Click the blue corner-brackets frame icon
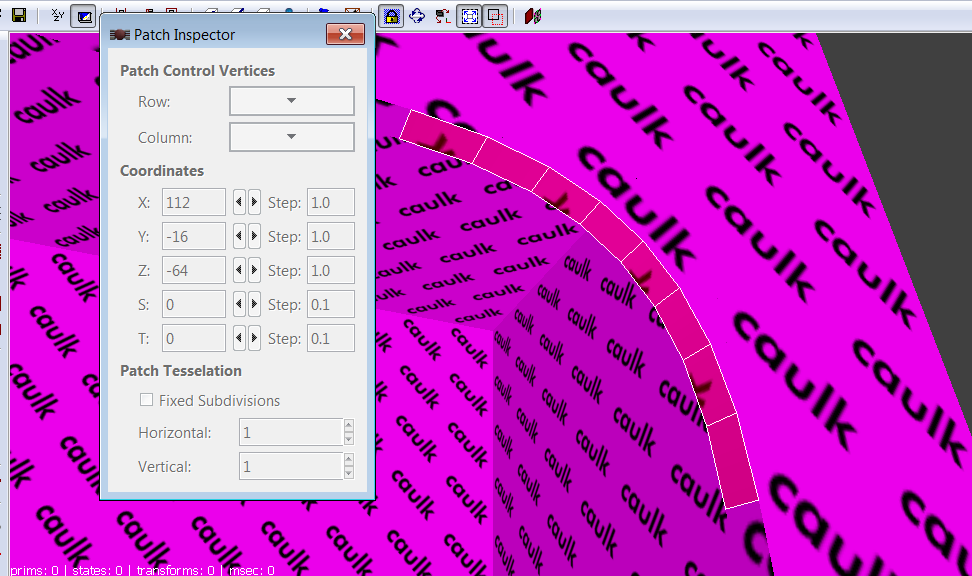The width and height of the screenshot is (972, 576). 468,16
